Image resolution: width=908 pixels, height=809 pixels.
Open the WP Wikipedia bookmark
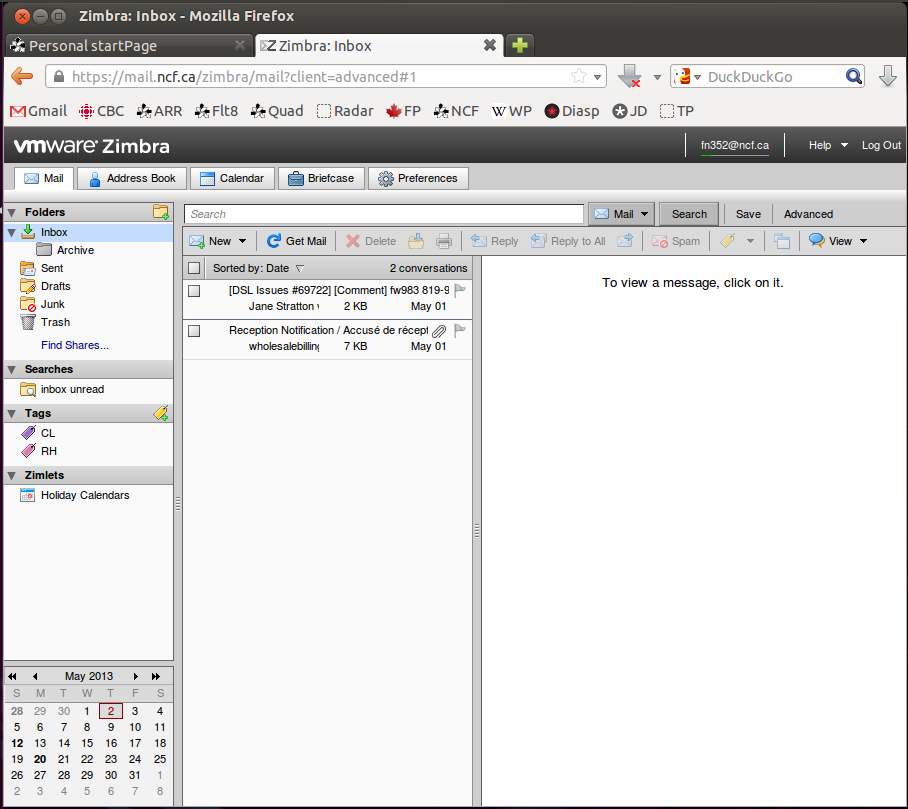coord(512,111)
